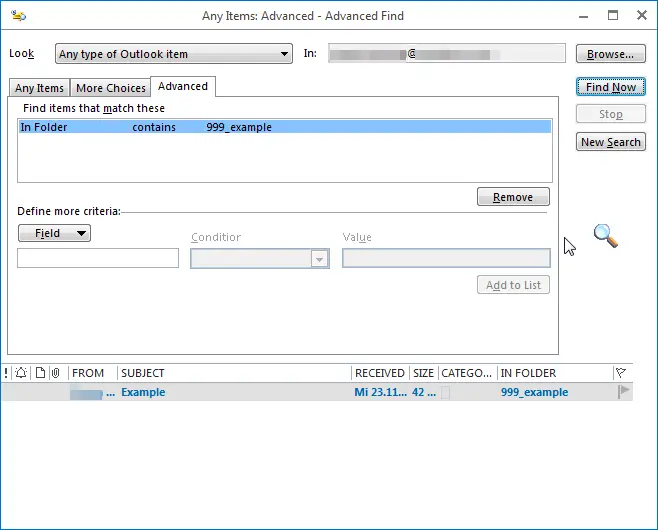
Task: Click the Browse button
Action: tap(610, 54)
